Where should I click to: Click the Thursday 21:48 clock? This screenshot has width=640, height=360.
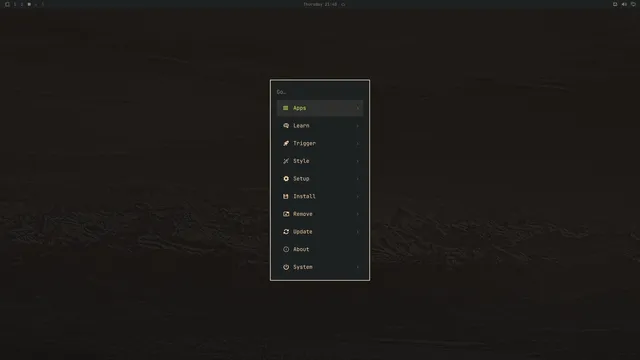coord(320,4)
